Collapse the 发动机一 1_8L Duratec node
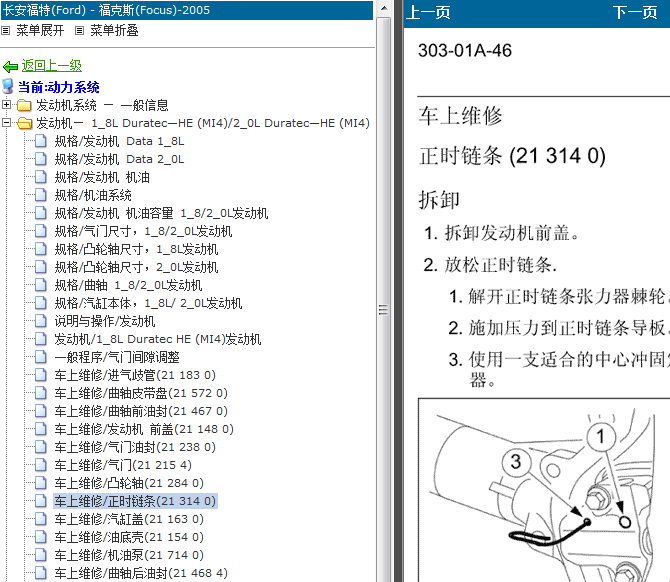 [x=6, y=123]
